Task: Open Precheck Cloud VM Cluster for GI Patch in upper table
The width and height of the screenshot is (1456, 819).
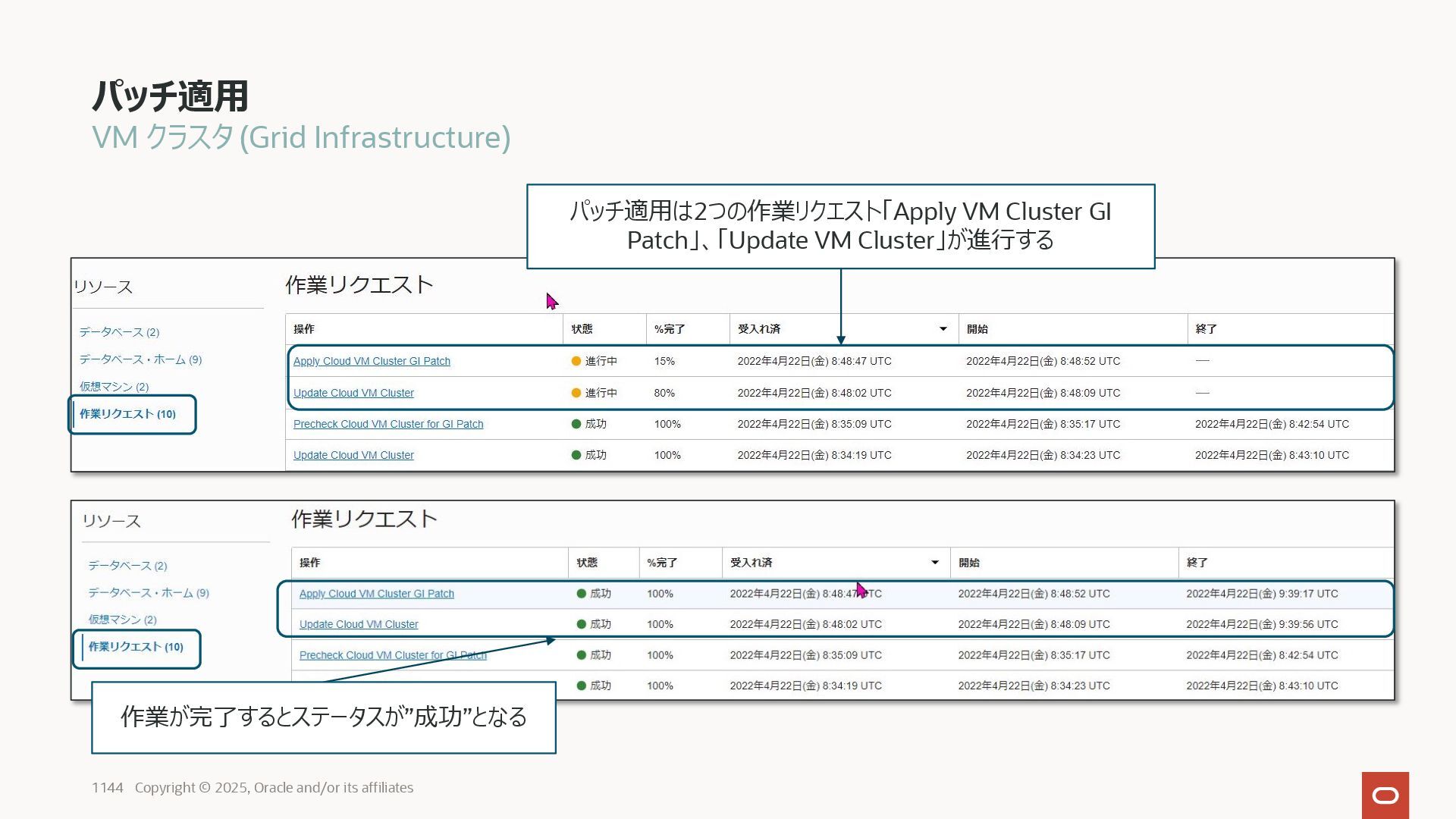Action: [388, 424]
